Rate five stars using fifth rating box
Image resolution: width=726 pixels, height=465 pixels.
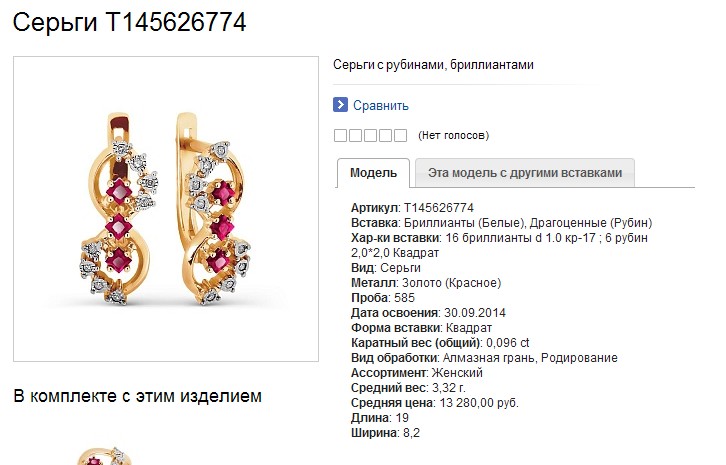click(401, 135)
